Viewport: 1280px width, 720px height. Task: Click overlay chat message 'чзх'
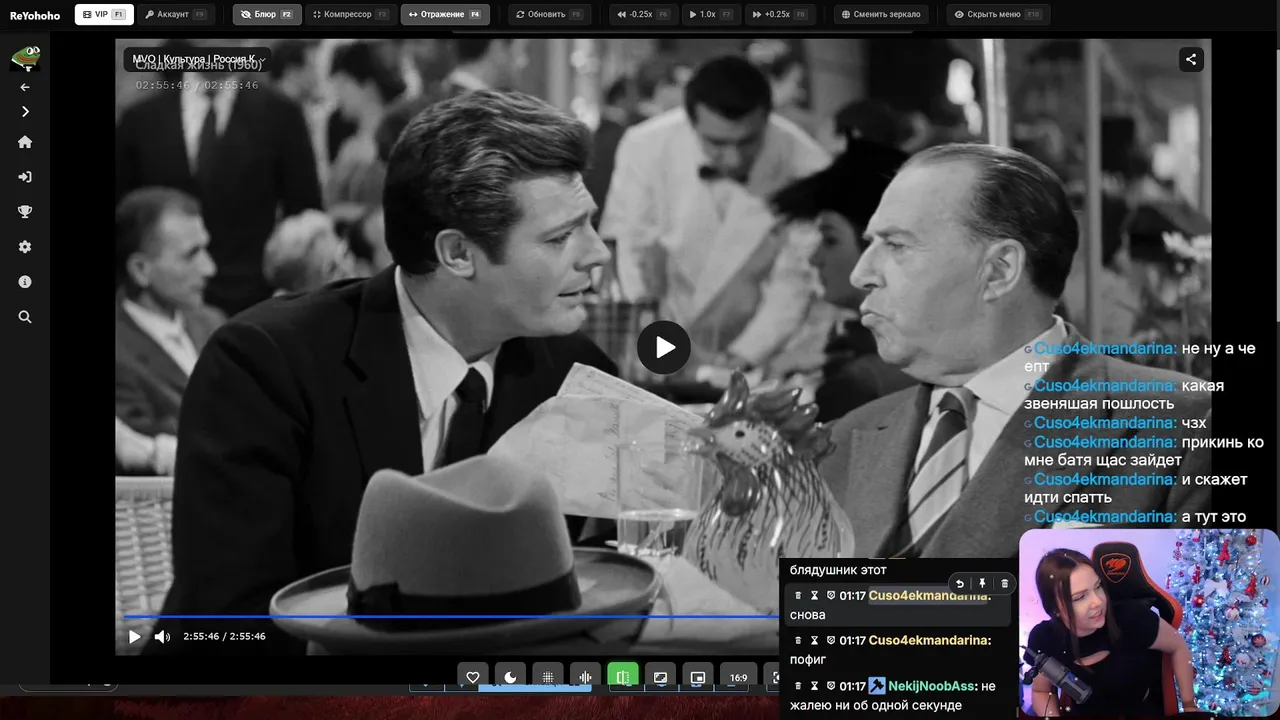point(1193,422)
